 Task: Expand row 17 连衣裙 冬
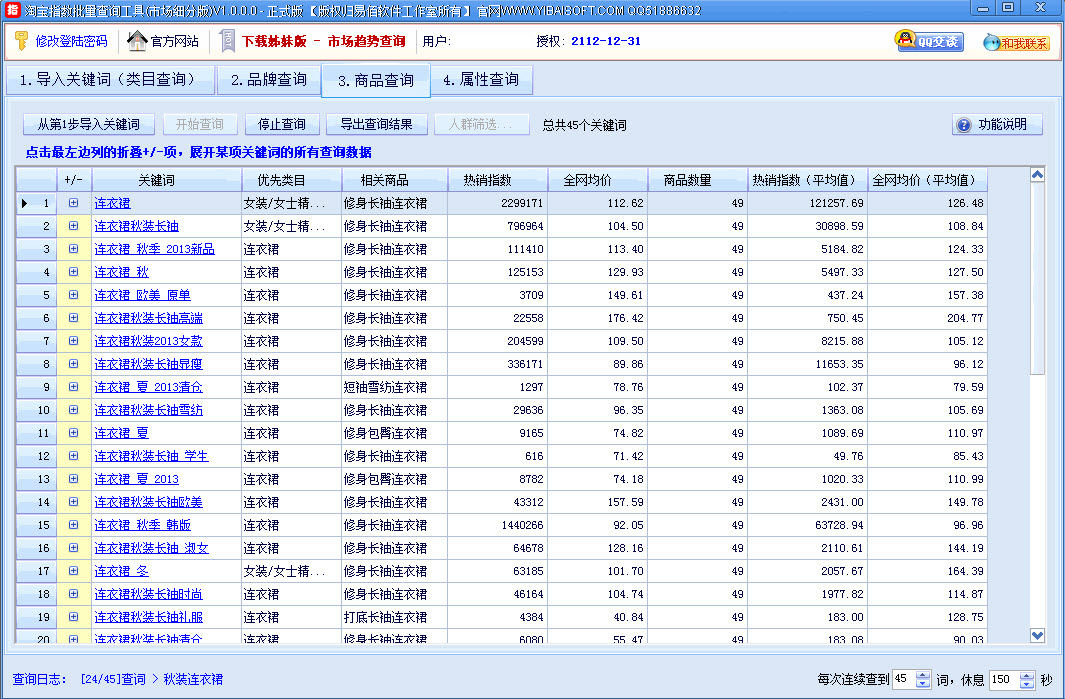point(73,571)
